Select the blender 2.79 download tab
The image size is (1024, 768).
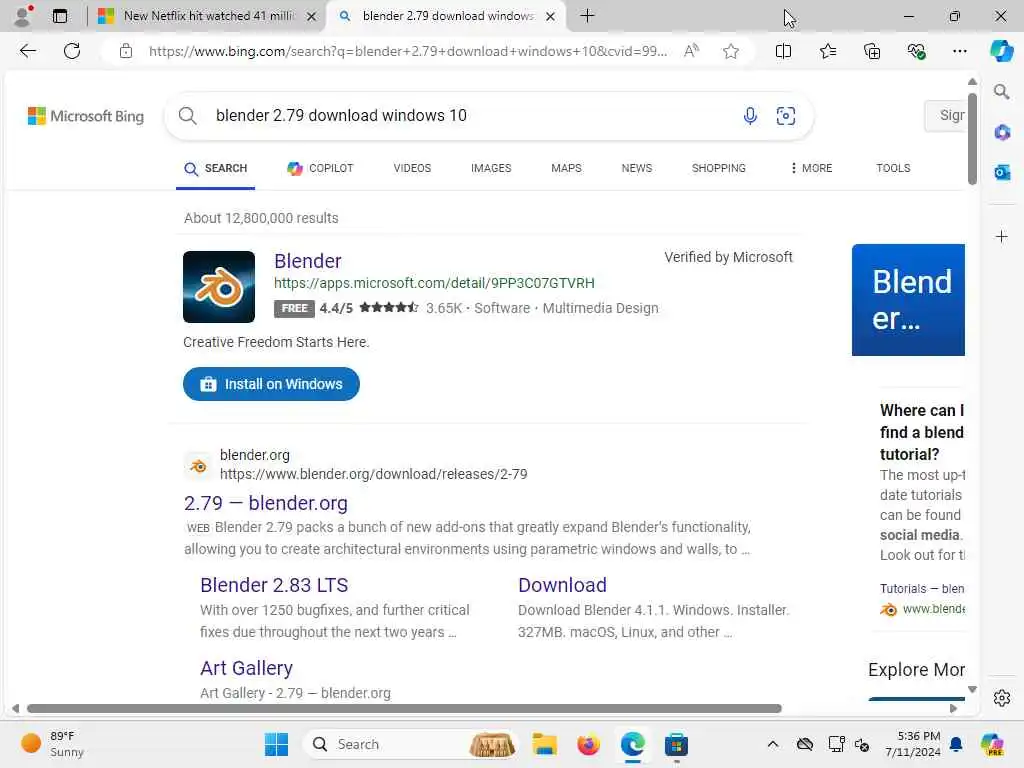(x=447, y=16)
